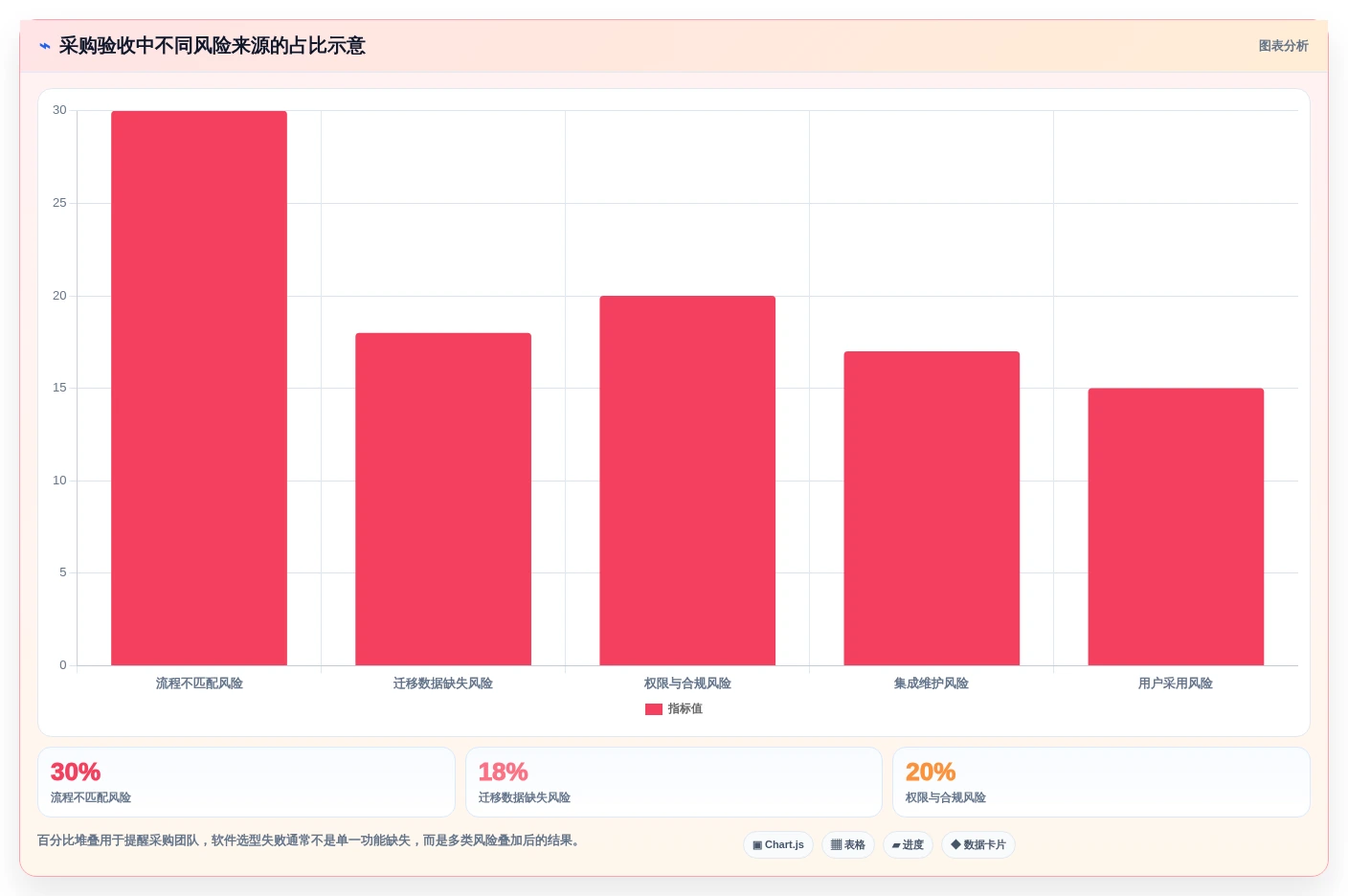Click the Chart.js tag chip
This screenshot has height=896, width=1348.
coord(778,845)
